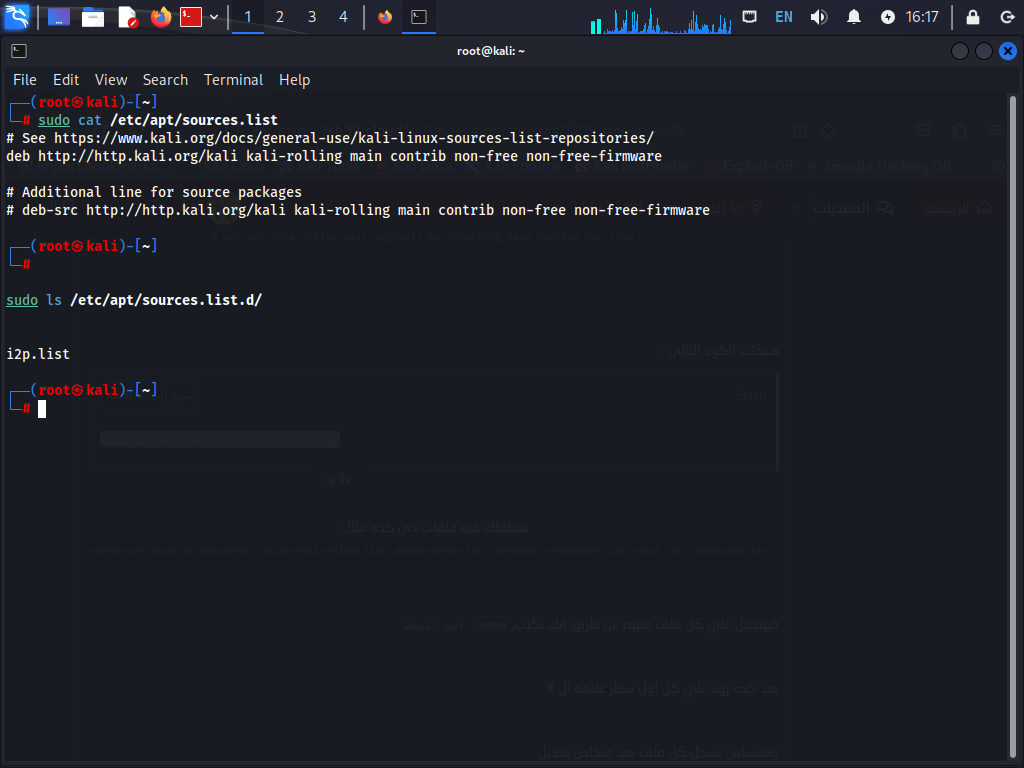Focus the Firefox window in taskbar
The height and width of the screenshot is (768, 1024).
tap(385, 16)
